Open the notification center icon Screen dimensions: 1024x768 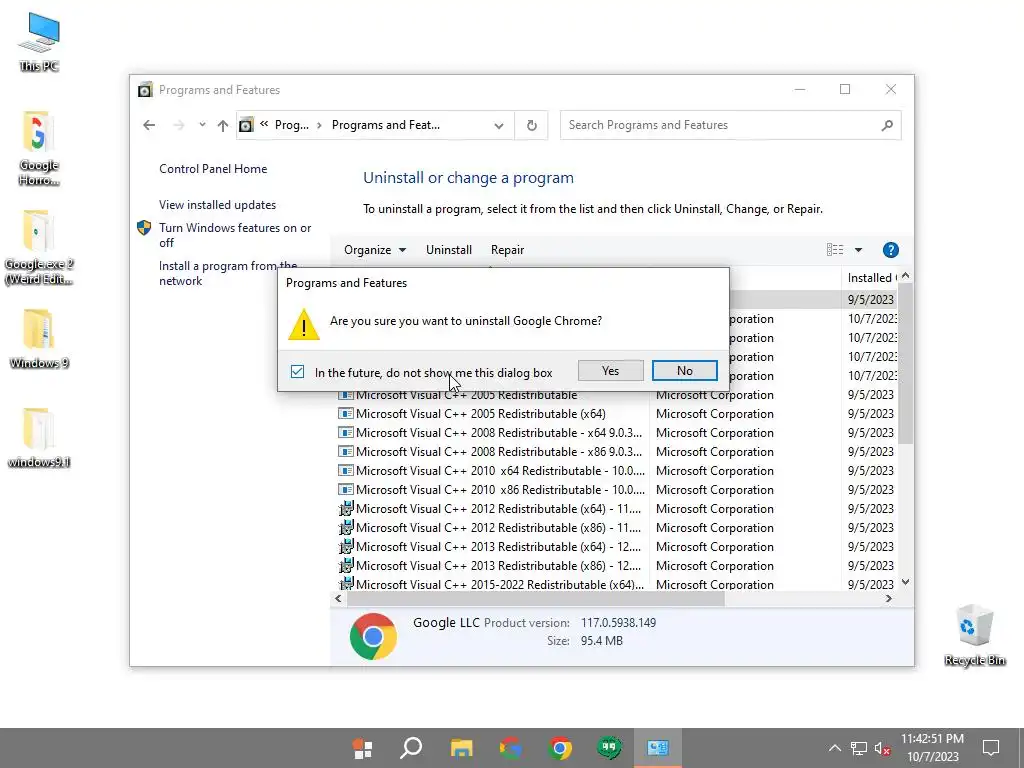[x=991, y=748]
